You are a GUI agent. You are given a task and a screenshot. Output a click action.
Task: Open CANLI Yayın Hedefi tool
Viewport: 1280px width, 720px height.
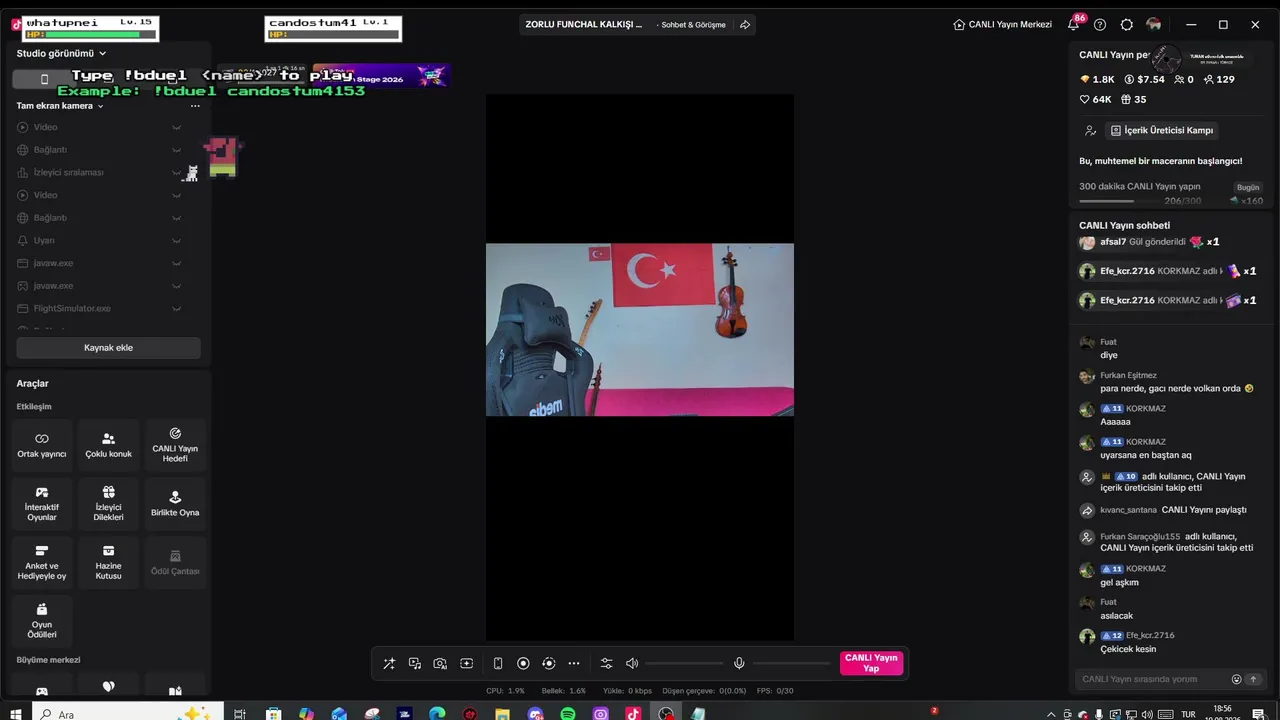(x=175, y=445)
